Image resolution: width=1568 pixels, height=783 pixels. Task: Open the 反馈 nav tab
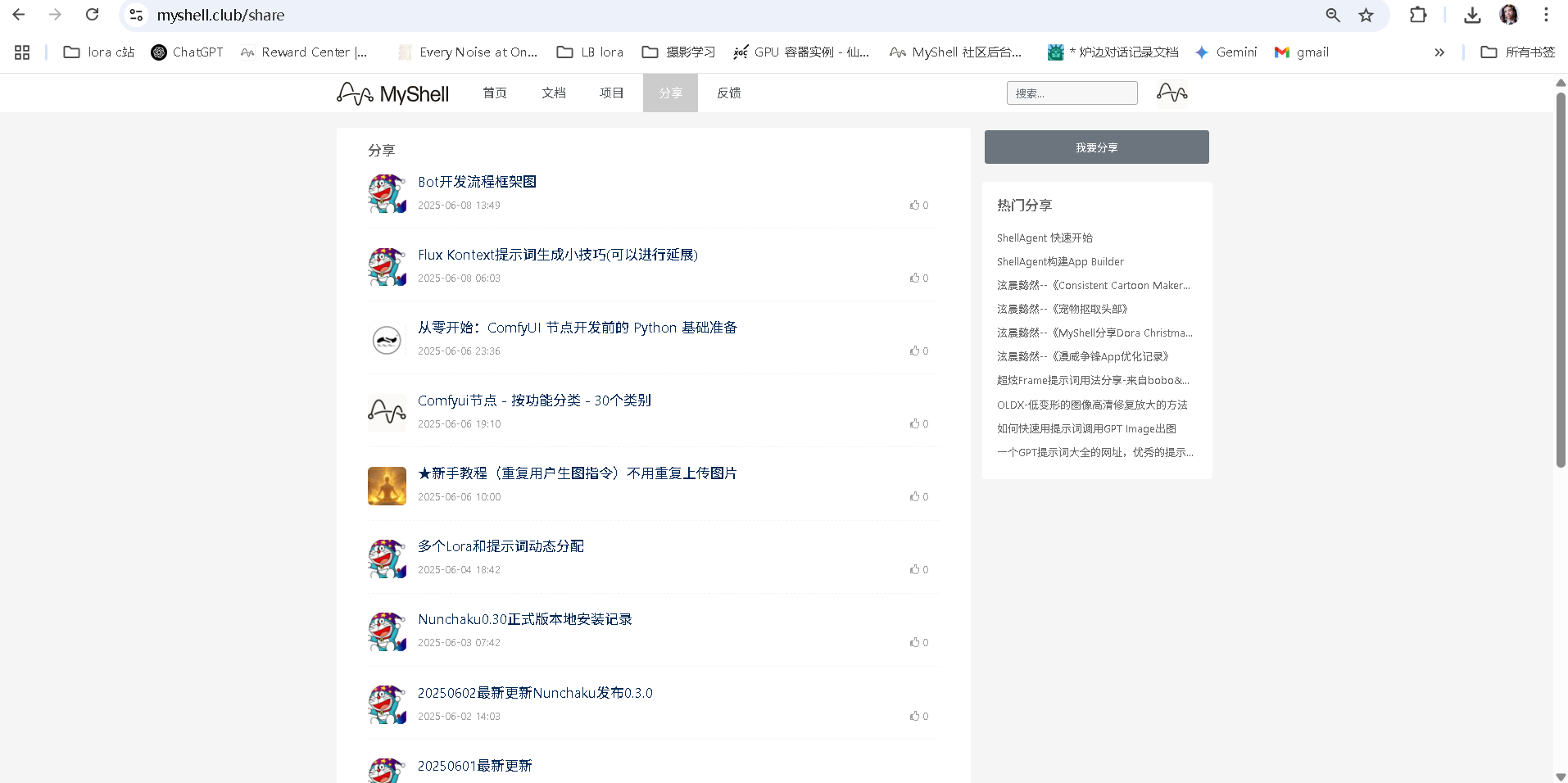(x=728, y=93)
